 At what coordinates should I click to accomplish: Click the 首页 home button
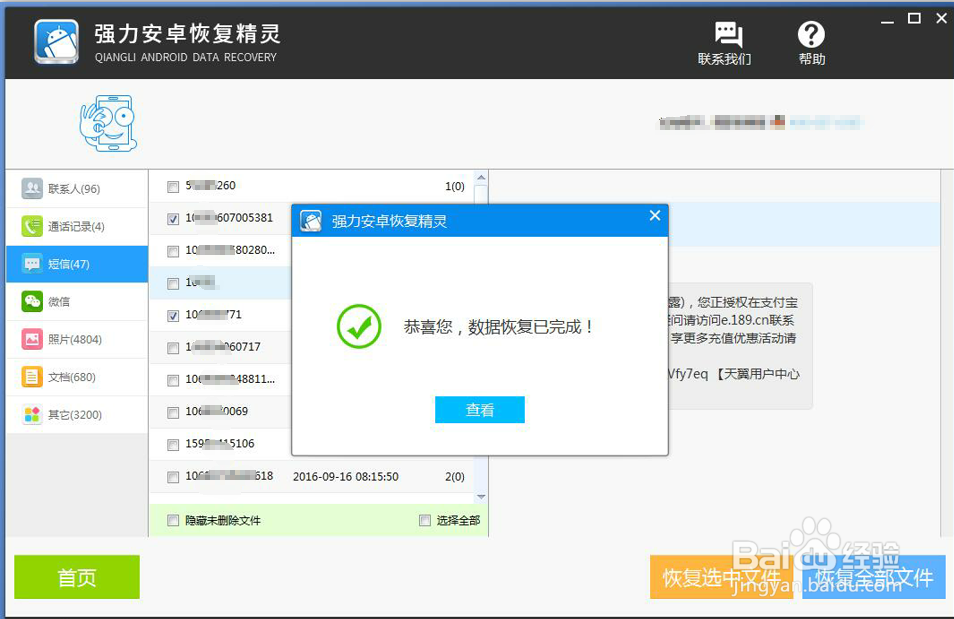(x=76, y=577)
